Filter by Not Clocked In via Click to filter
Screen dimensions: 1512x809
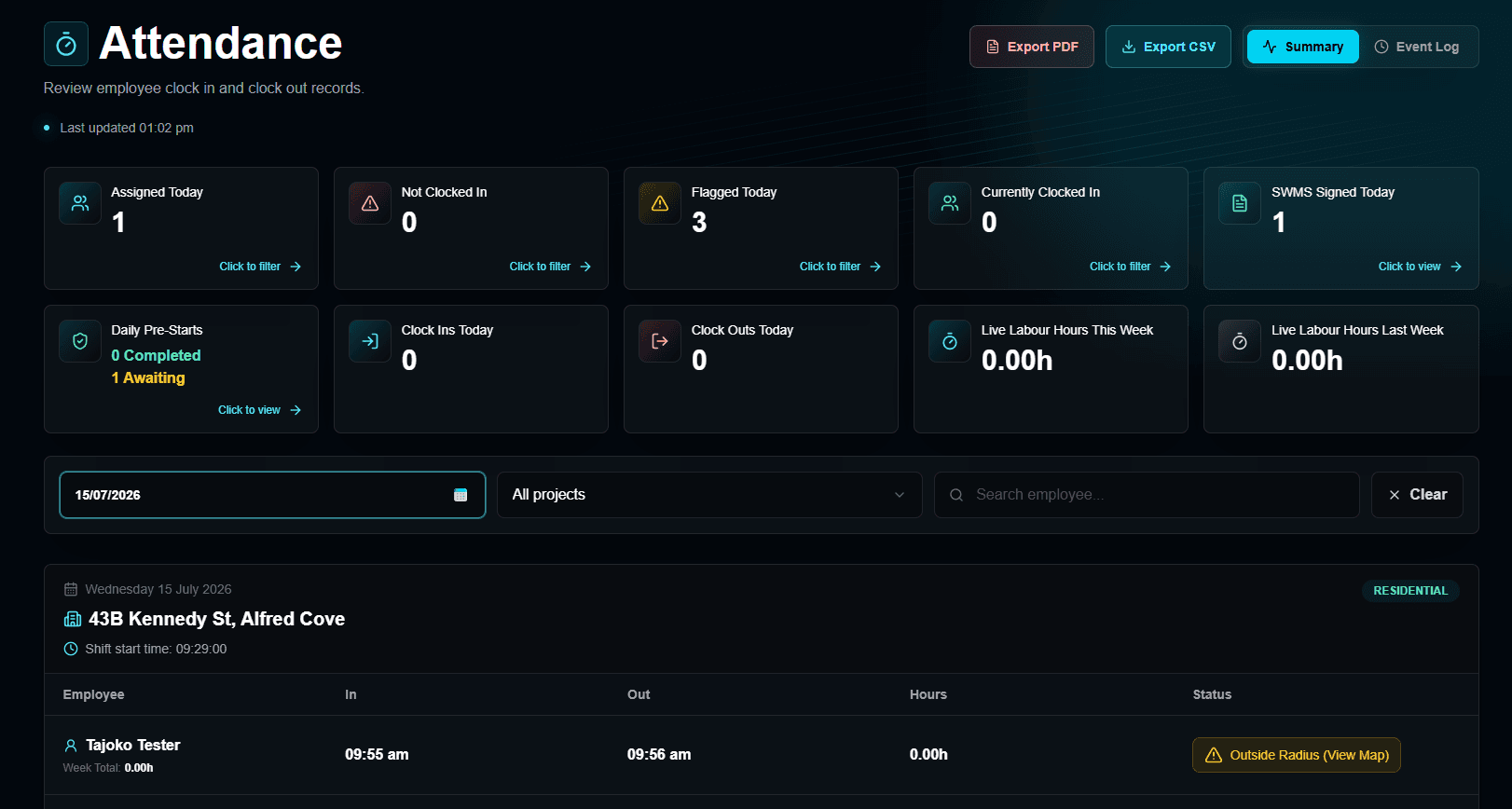550,267
